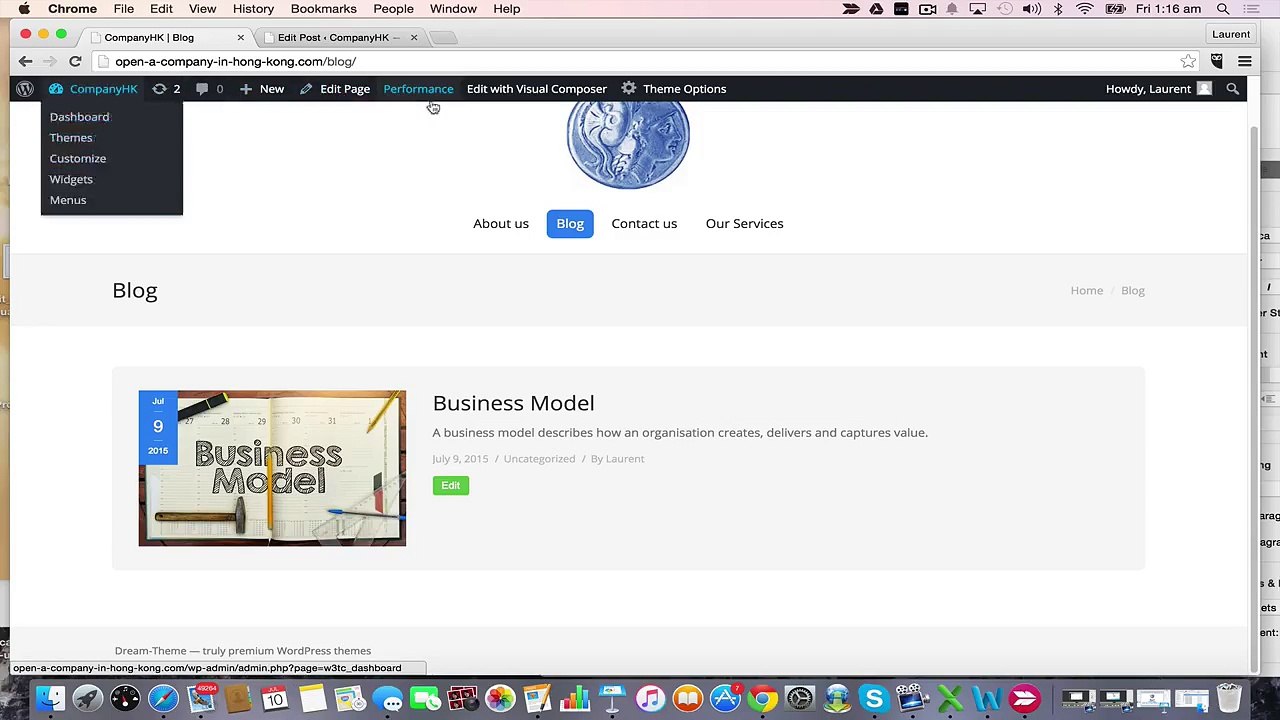Open Messages from the Dock
The image size is (1280, 720).
click(x=388, y=698)
